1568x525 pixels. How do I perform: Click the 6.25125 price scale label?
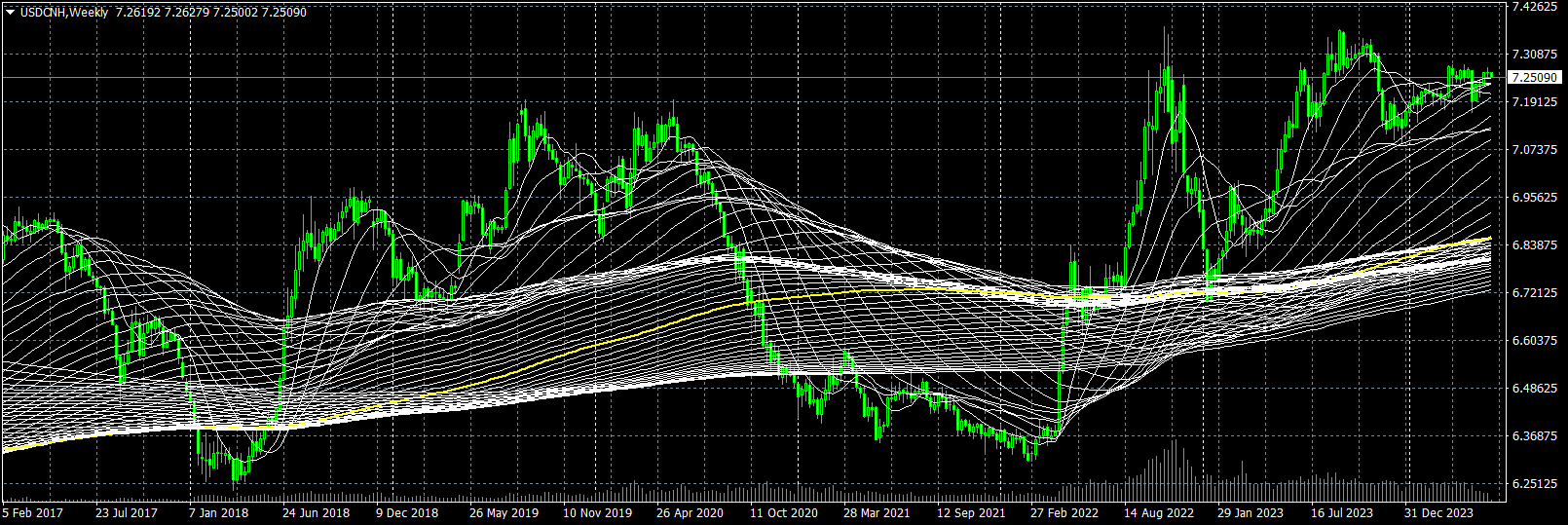[1534, 484]
